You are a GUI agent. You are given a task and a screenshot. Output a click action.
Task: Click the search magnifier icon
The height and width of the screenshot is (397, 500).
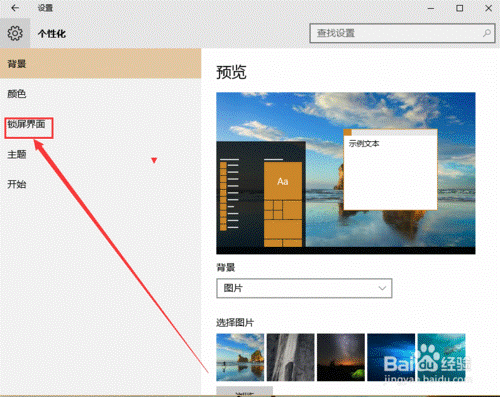[x=487, y=33]
